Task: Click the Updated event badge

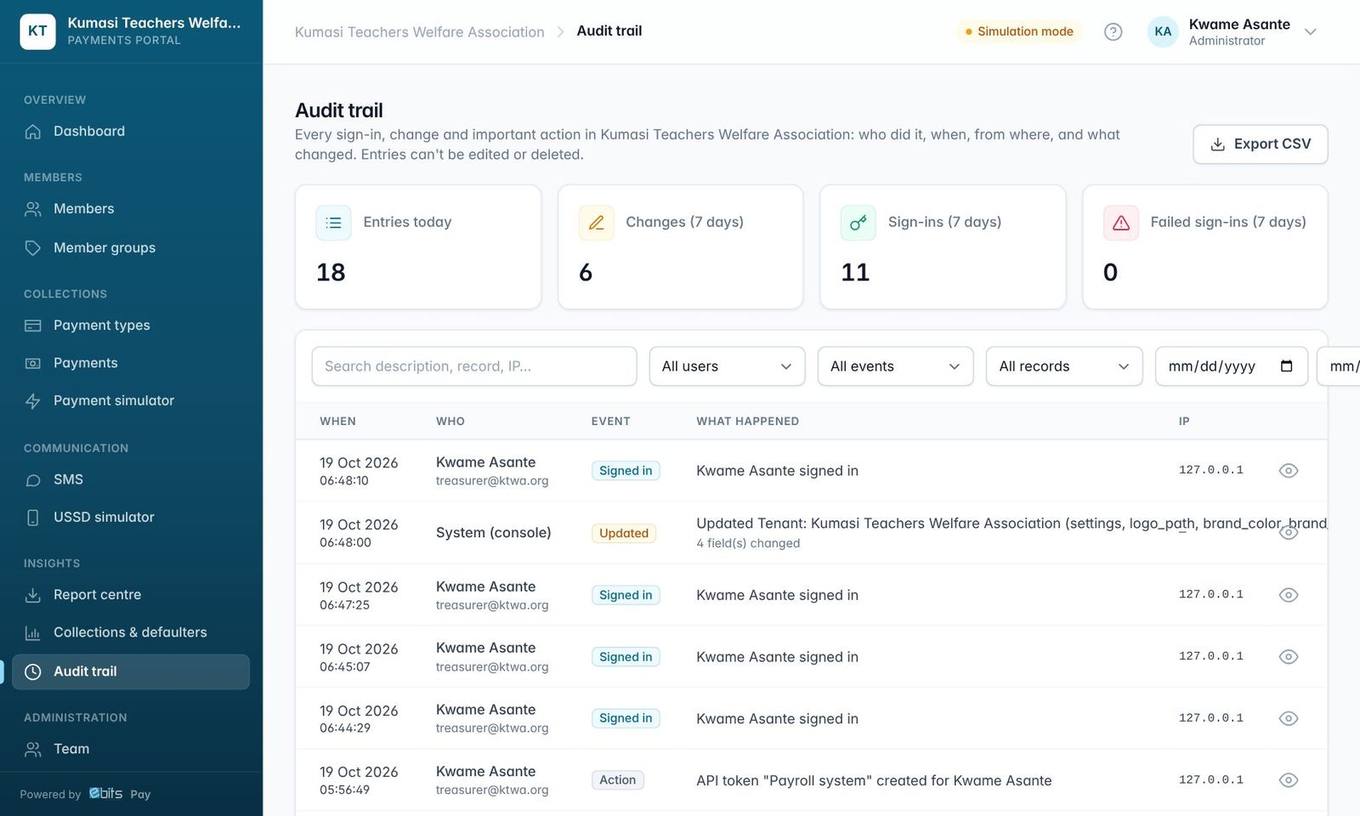Action: (624, 533)
